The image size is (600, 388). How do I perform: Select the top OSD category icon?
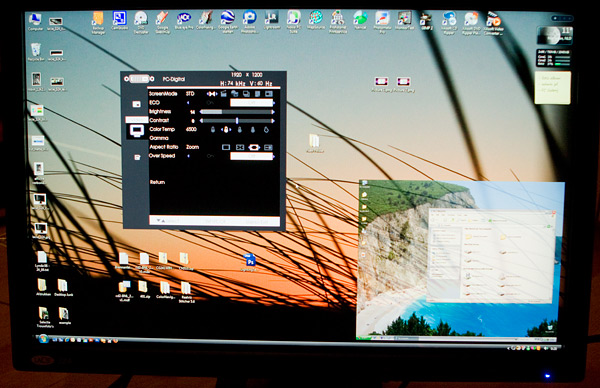coord(136,104)
